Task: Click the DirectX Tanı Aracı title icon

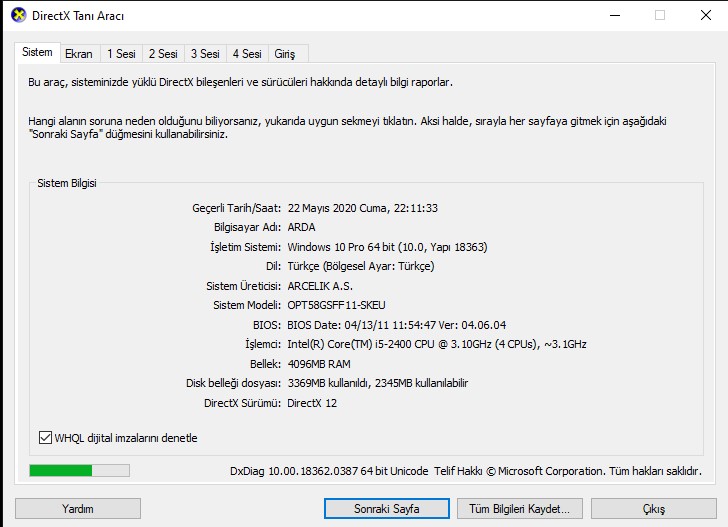Action: (19, 15)
